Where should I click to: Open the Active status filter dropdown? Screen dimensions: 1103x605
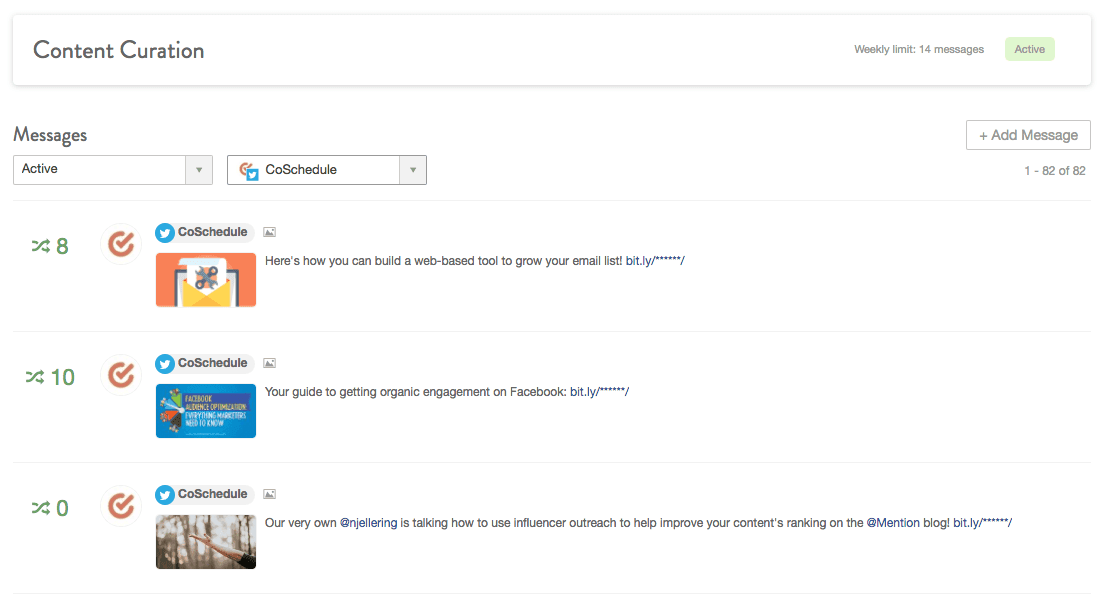[x=113, y=170]
